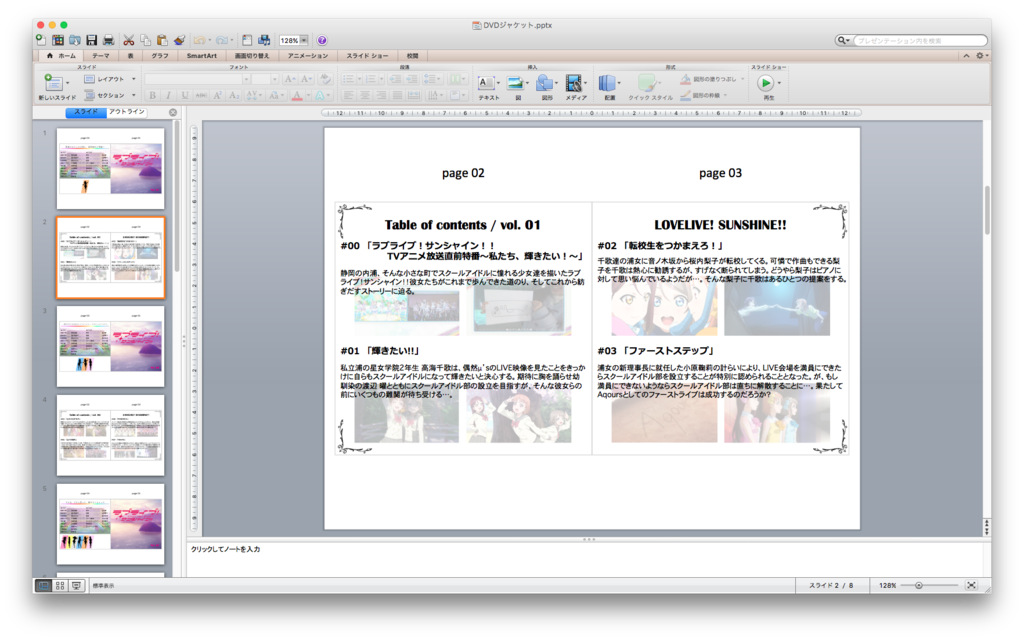Close the slide thumbnail pane
Screen dimensions: 1024x640
click(x=173, y=112)
